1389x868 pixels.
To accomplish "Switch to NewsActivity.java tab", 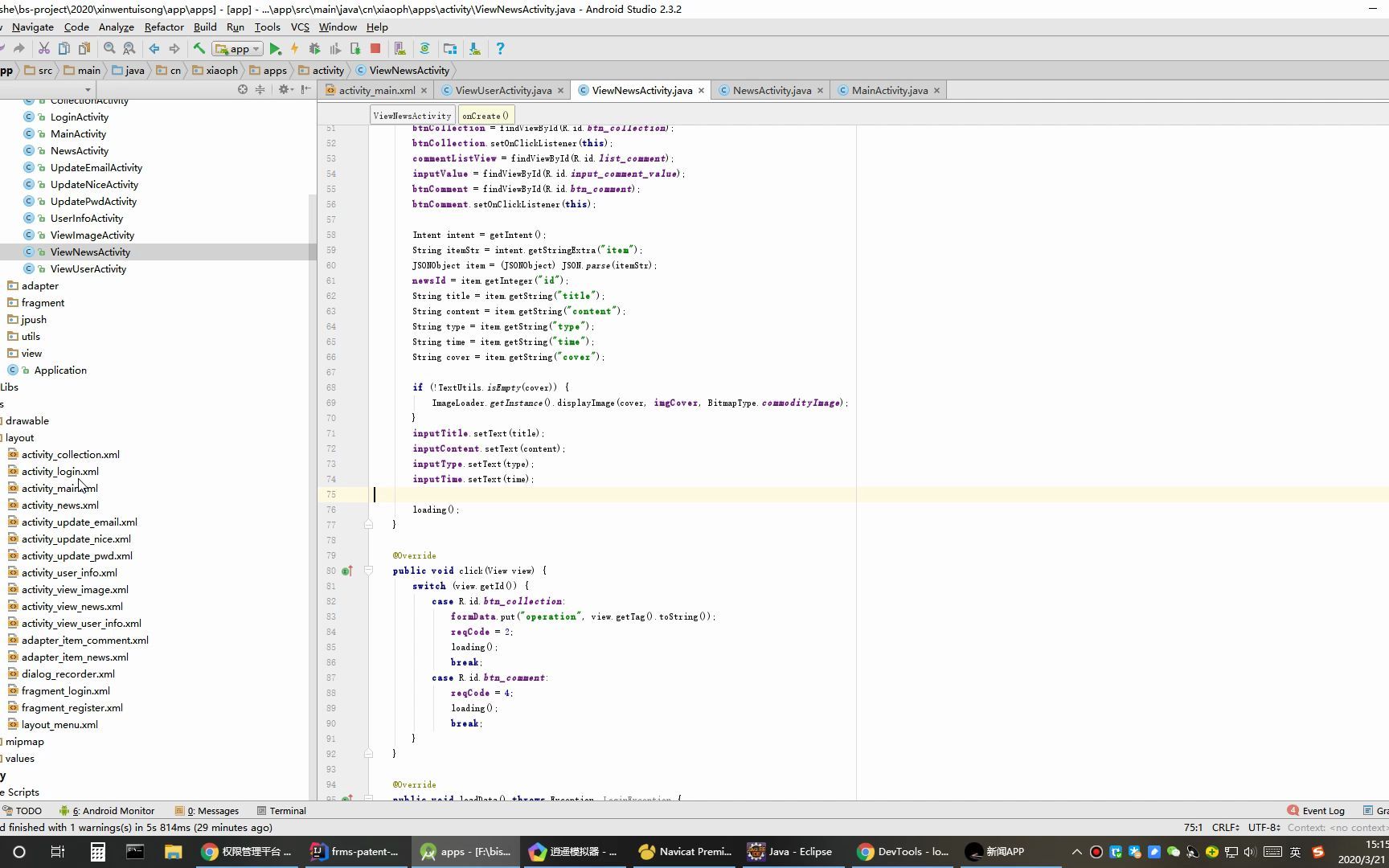I will pos(772,90).
